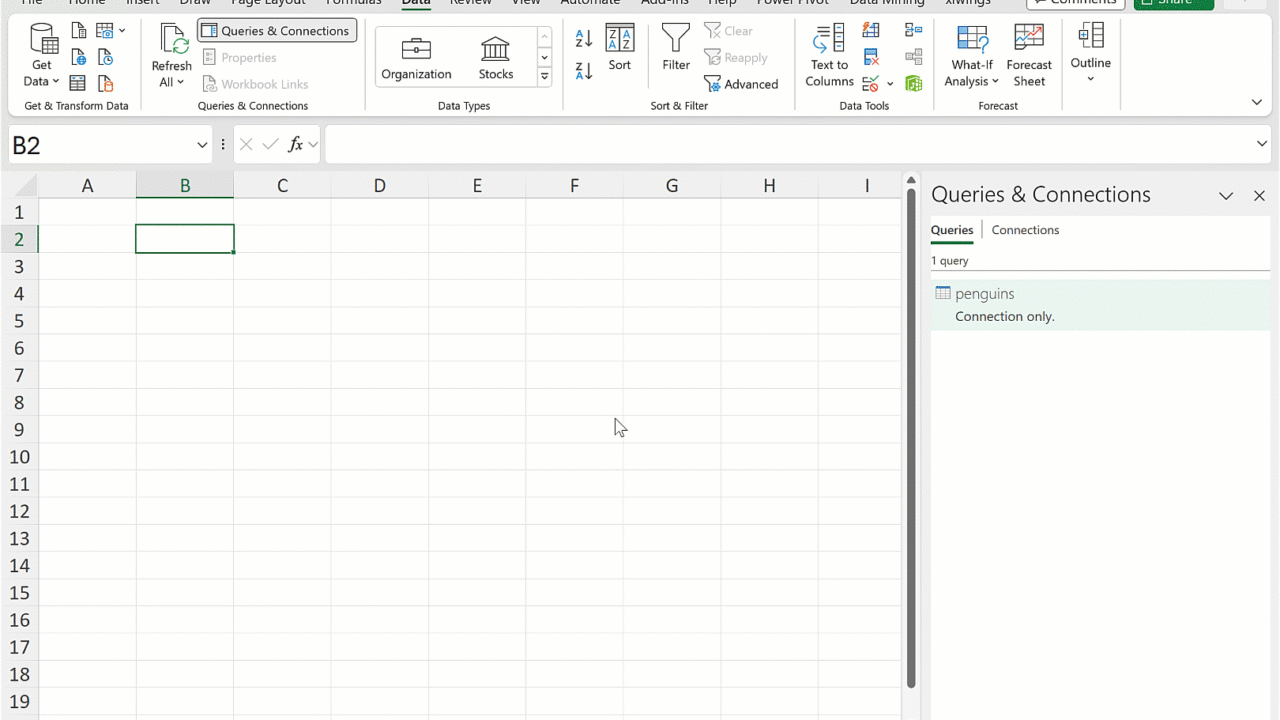Viewport: 1280px width, 720px height.
Task: Select the Queries tab in pane
Action: 951,230
